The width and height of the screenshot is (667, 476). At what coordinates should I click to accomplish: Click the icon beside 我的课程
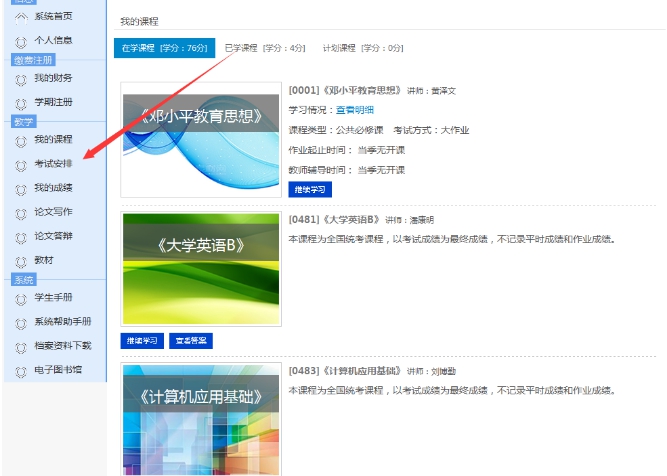point(21,141)
